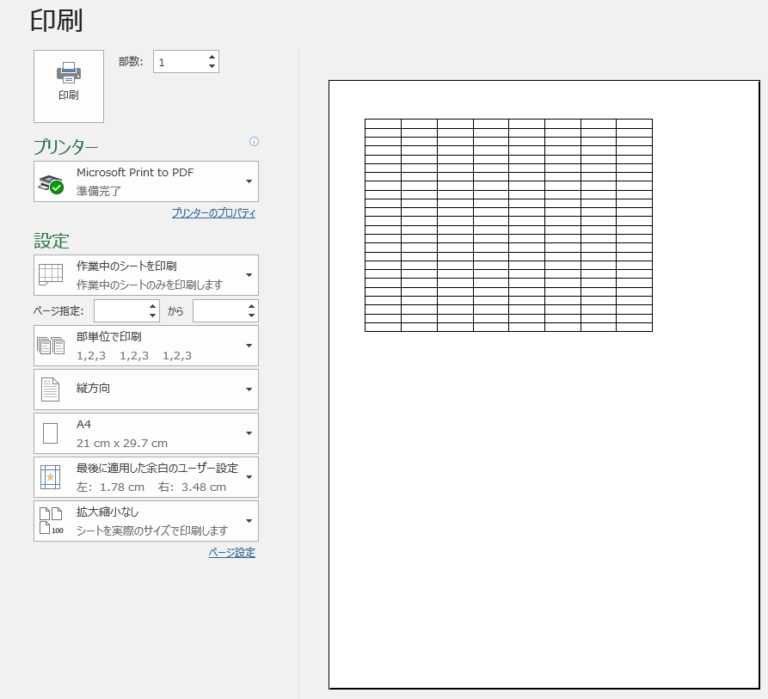
Task: Click the table in the print preview
Action: click(508, 225)
